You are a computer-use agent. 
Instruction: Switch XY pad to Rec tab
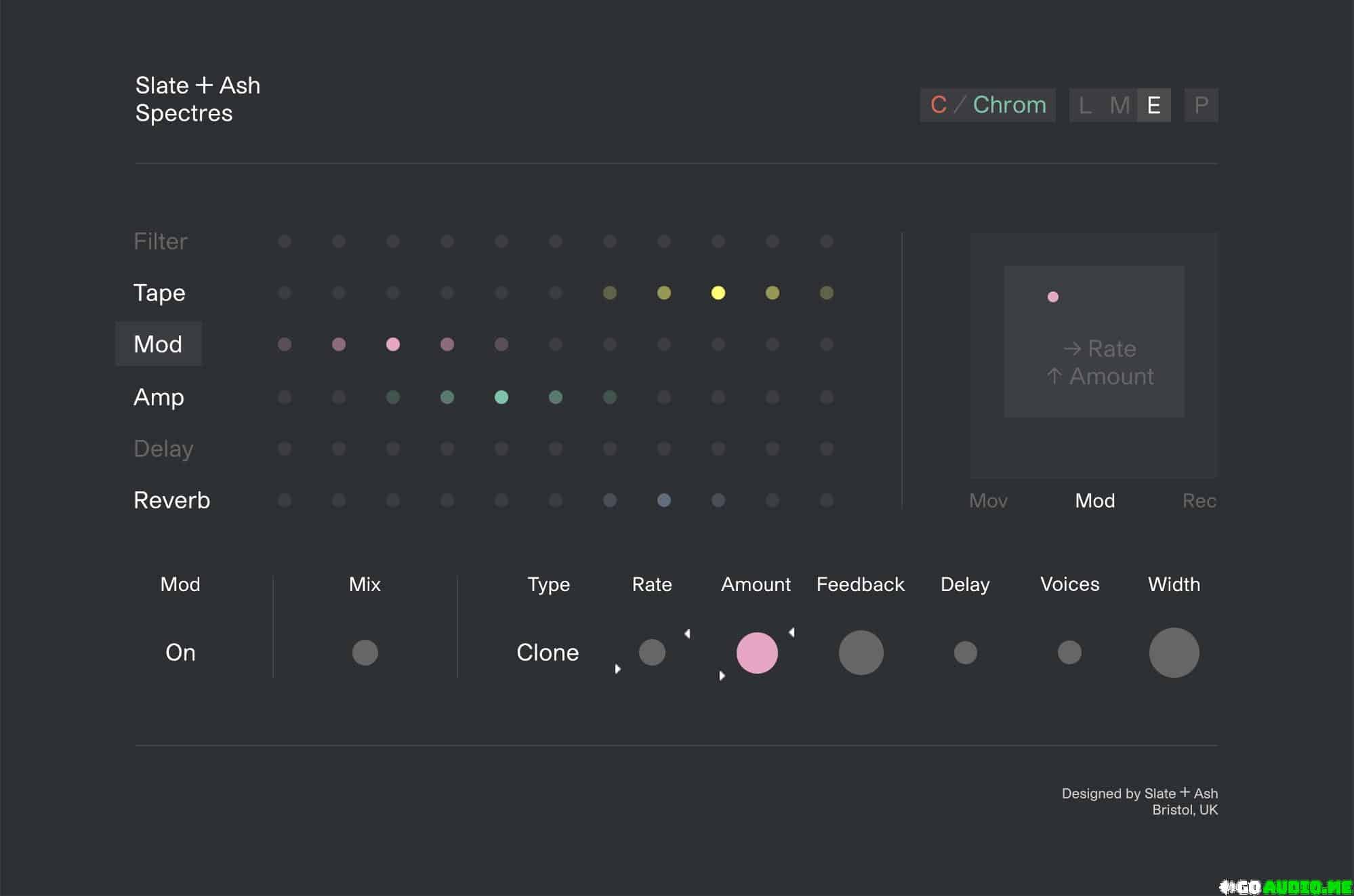pos(1199,501)
